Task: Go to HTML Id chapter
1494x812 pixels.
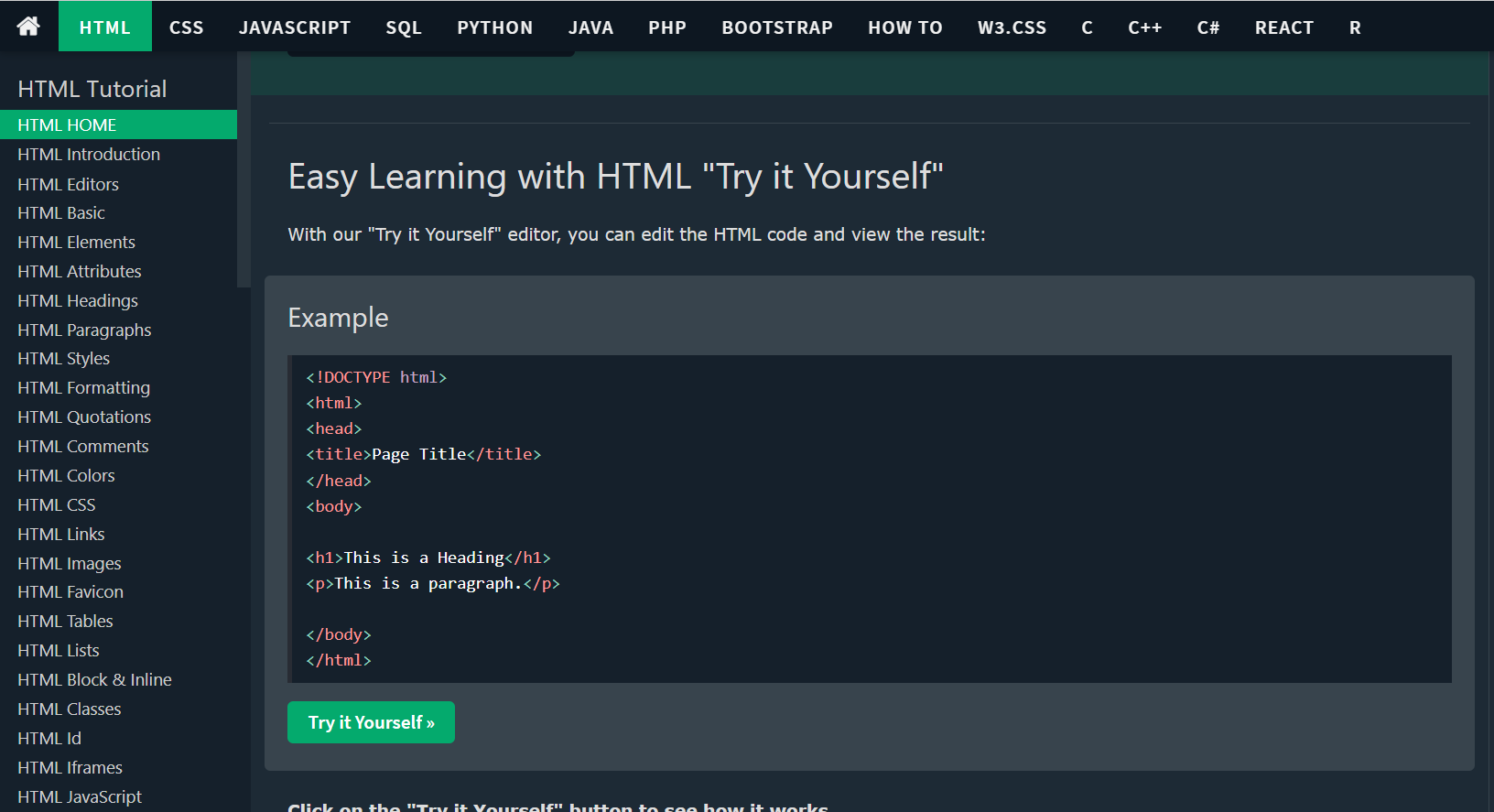Action: [x=118, y=738]
